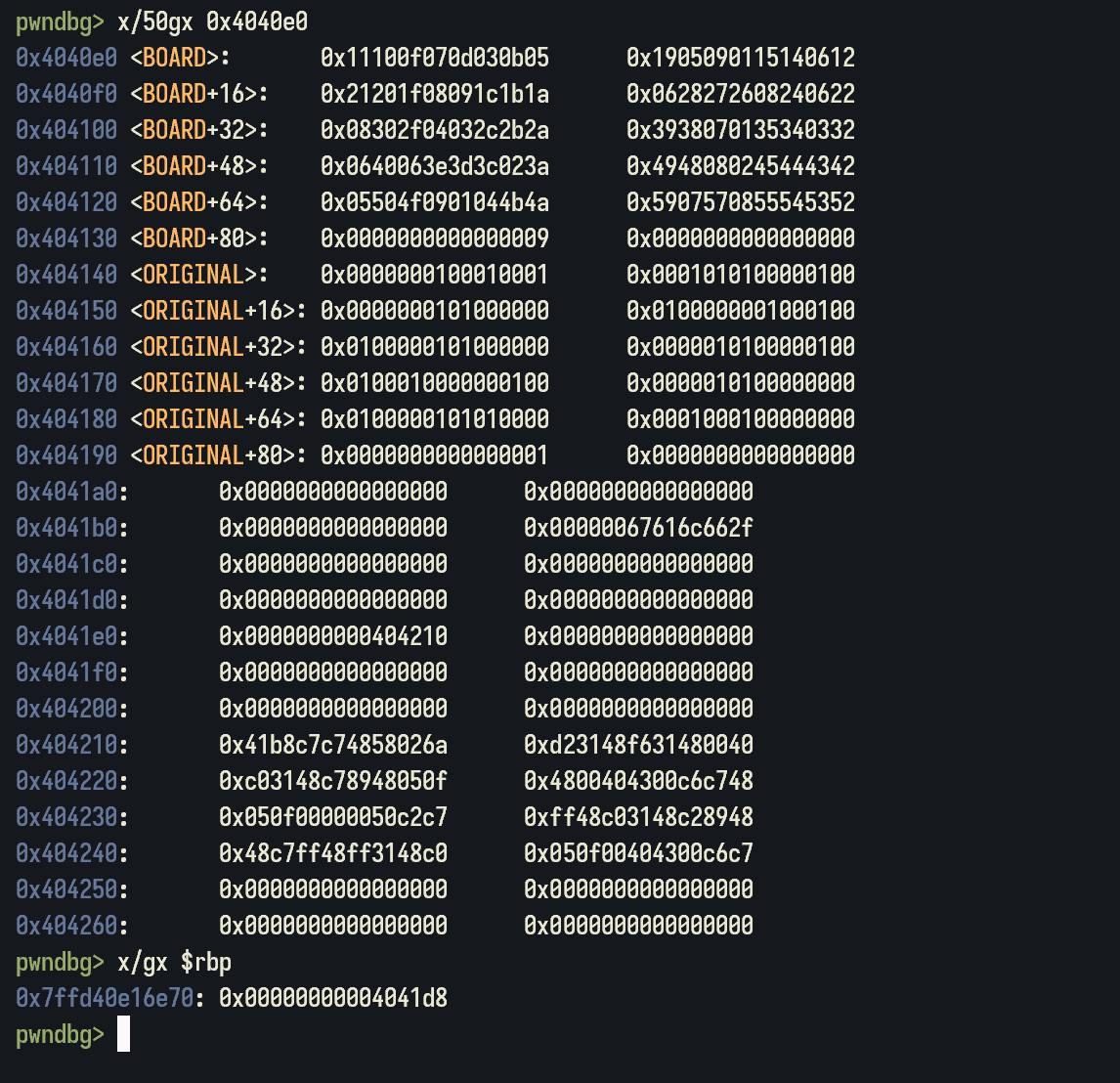
Task: Click the address 0x4041b0 at line start
Action: [66, 528]
